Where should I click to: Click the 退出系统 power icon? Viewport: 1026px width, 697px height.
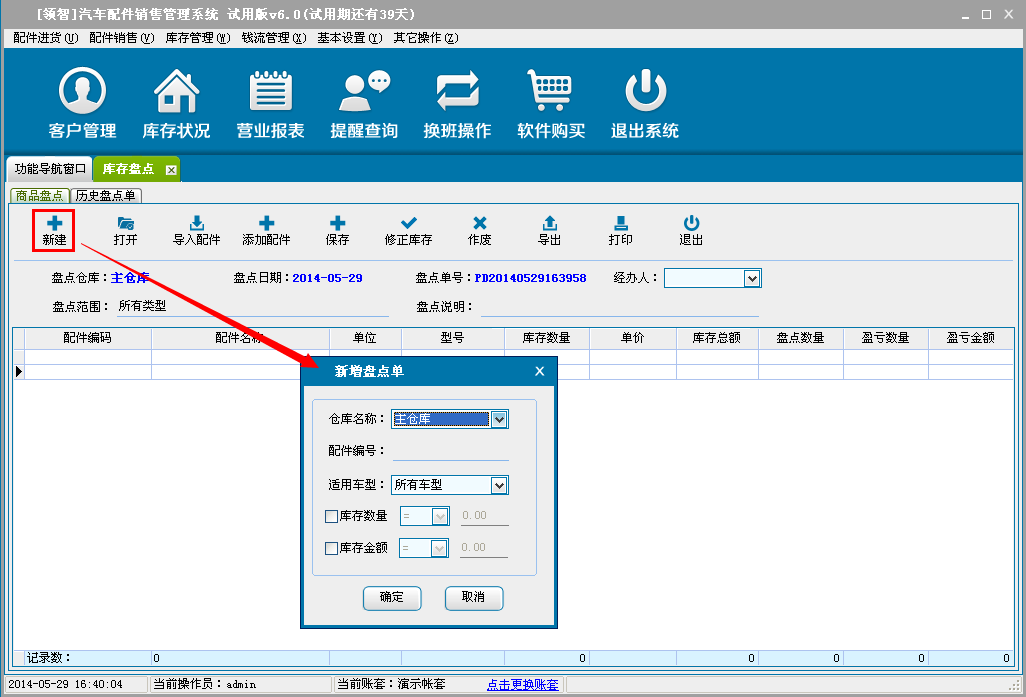tap(645, 92)
